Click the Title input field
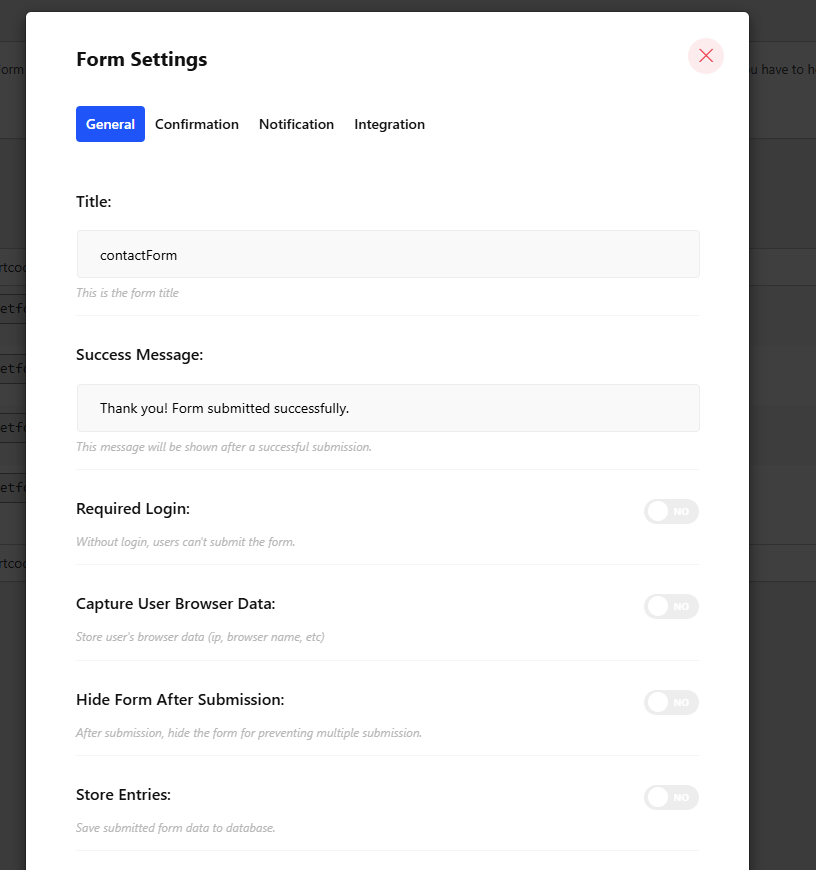 [x=388, y=254]
